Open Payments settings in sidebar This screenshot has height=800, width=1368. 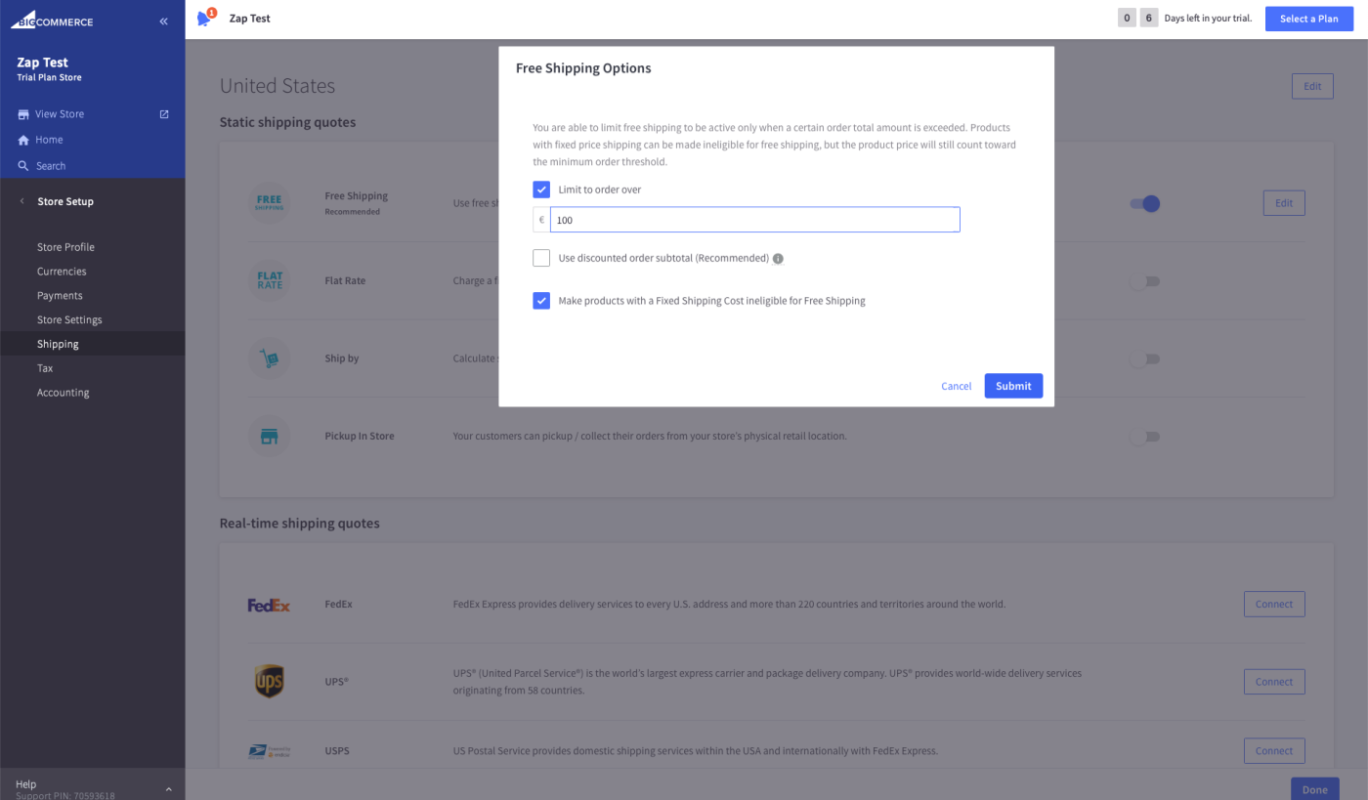[60, 296]
